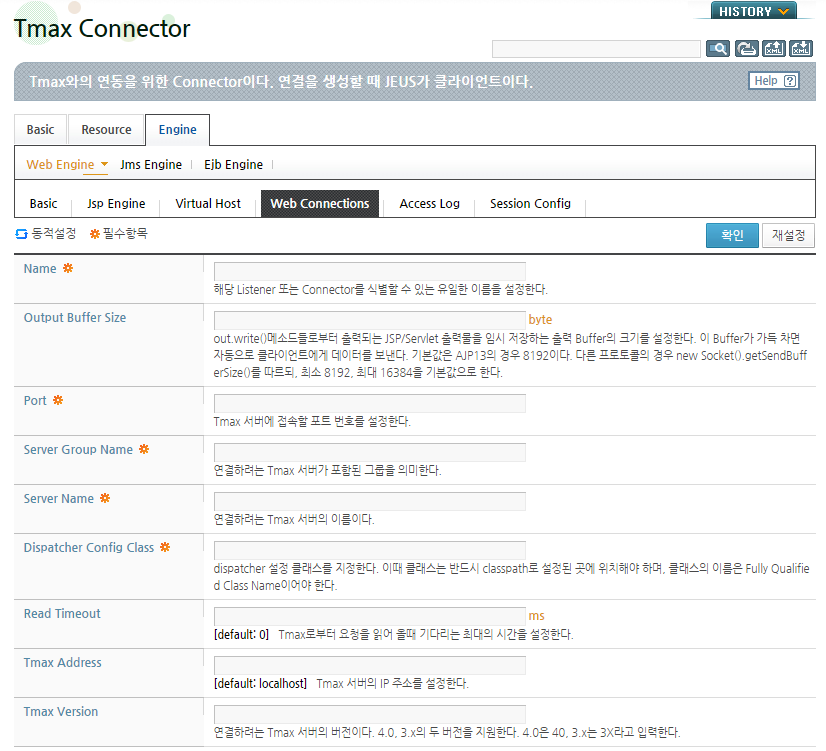
Task: Click the byte unit text
Action: (x=540, y=320)
